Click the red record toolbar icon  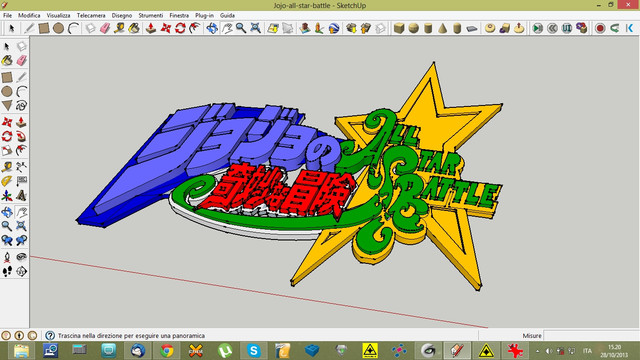point(600,28)
